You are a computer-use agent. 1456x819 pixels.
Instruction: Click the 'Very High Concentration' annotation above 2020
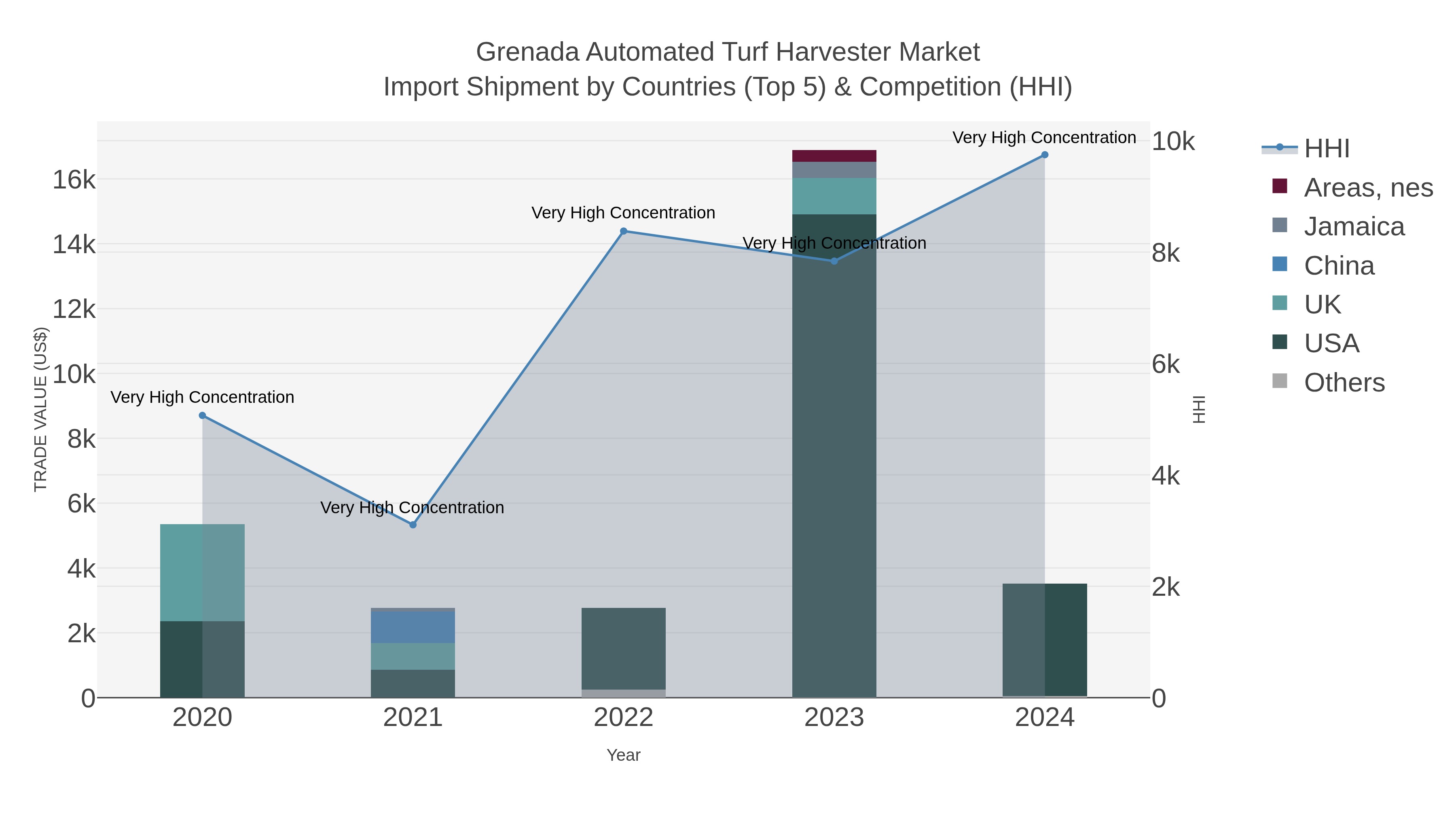(202, 397)
